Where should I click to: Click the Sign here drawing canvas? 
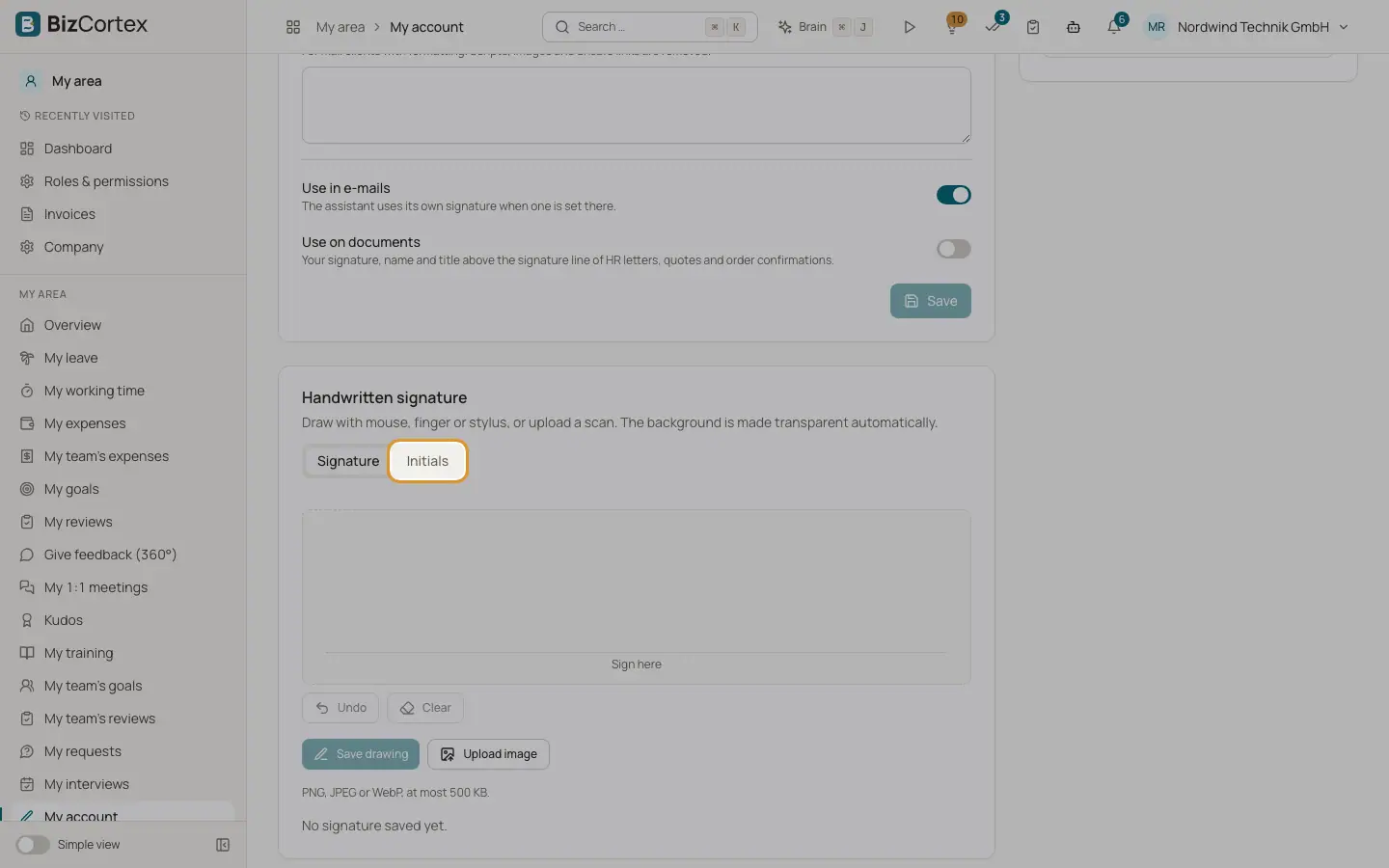(637, 597)
